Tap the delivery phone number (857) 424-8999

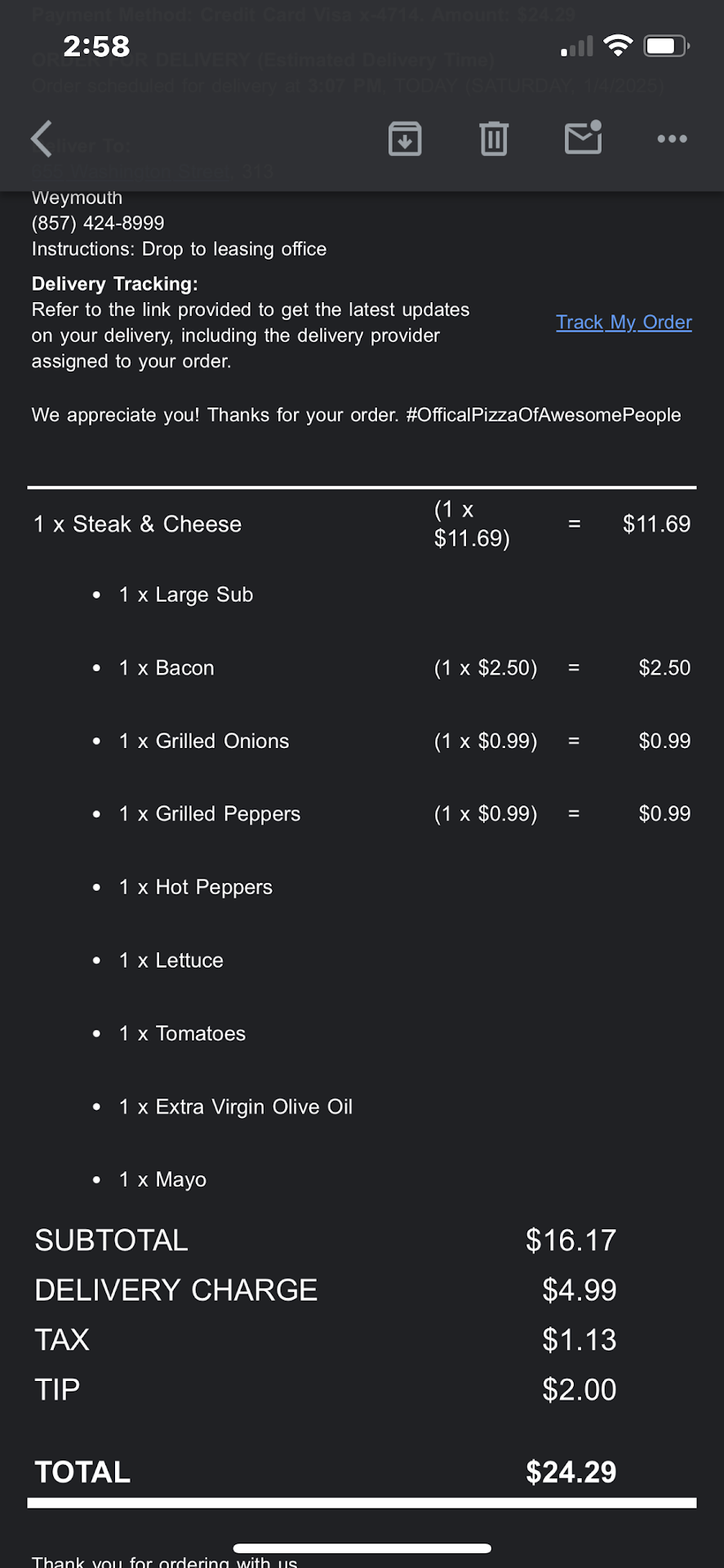pos(98,223)
